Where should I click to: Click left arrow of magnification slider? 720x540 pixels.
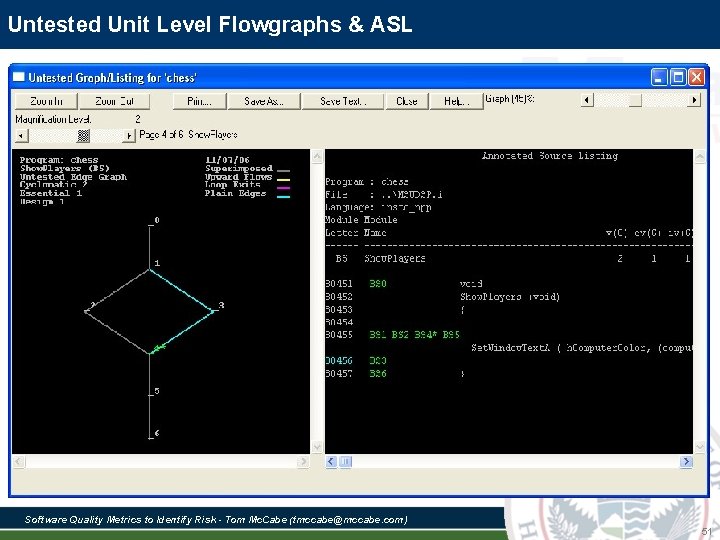[22, 136]
